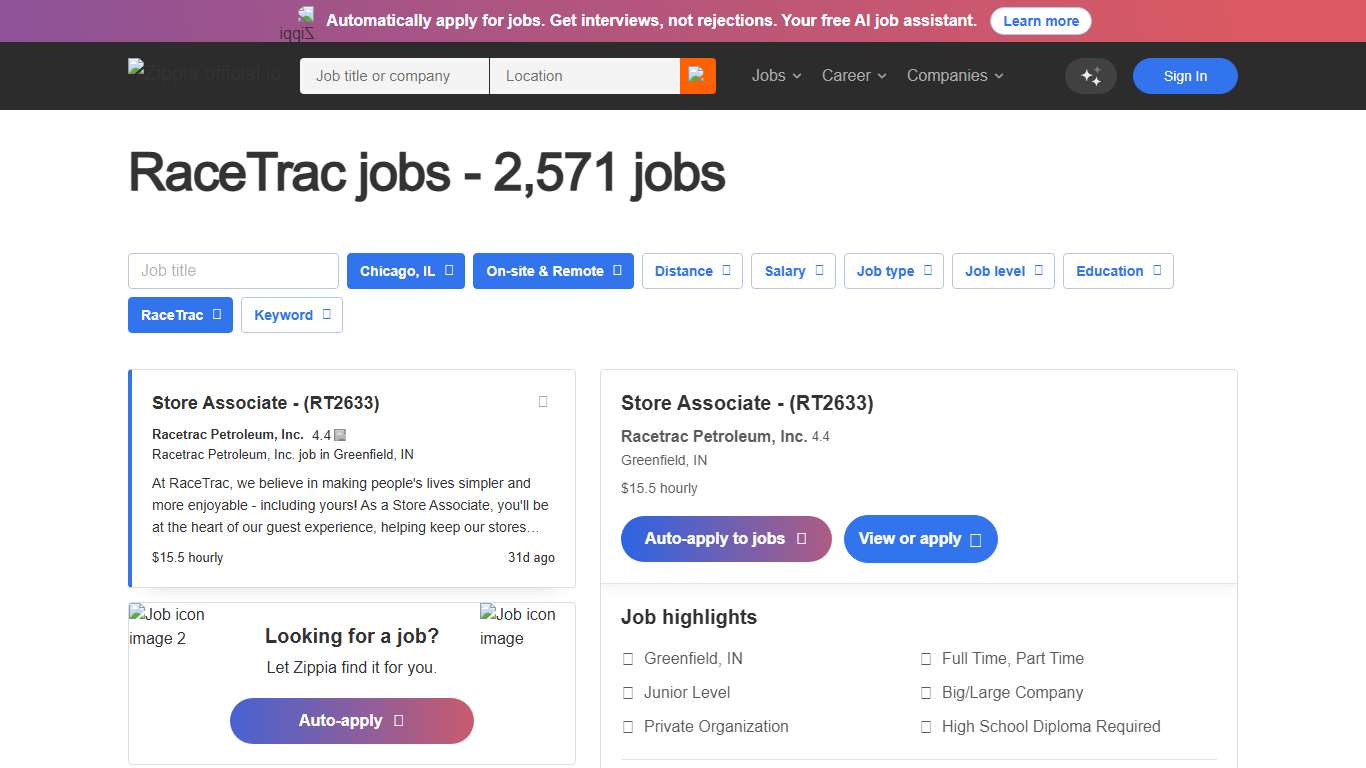Open the Jobs menu

(x=775, y=75)
